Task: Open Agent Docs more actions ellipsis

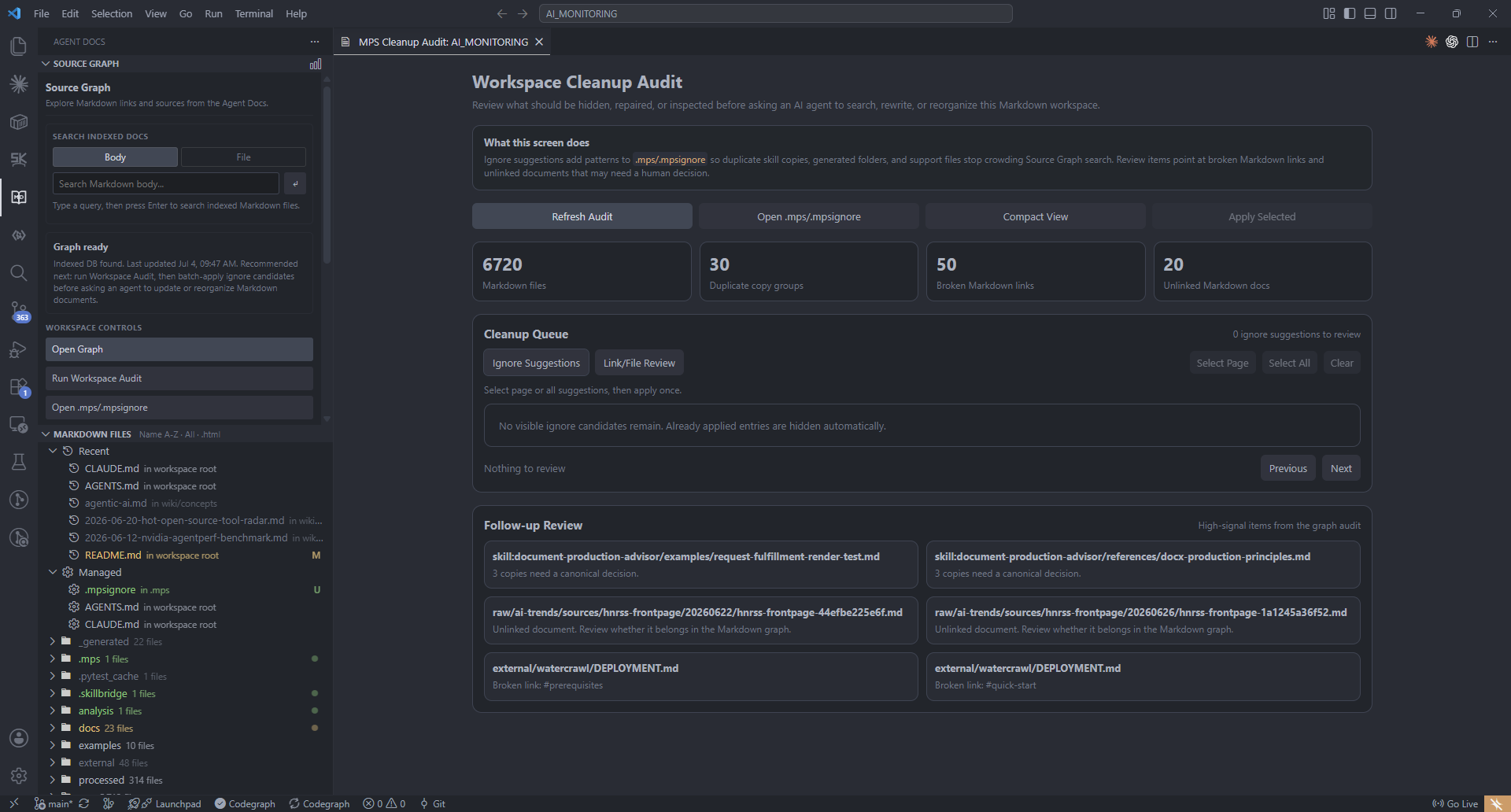Action: tap(315, 42)
